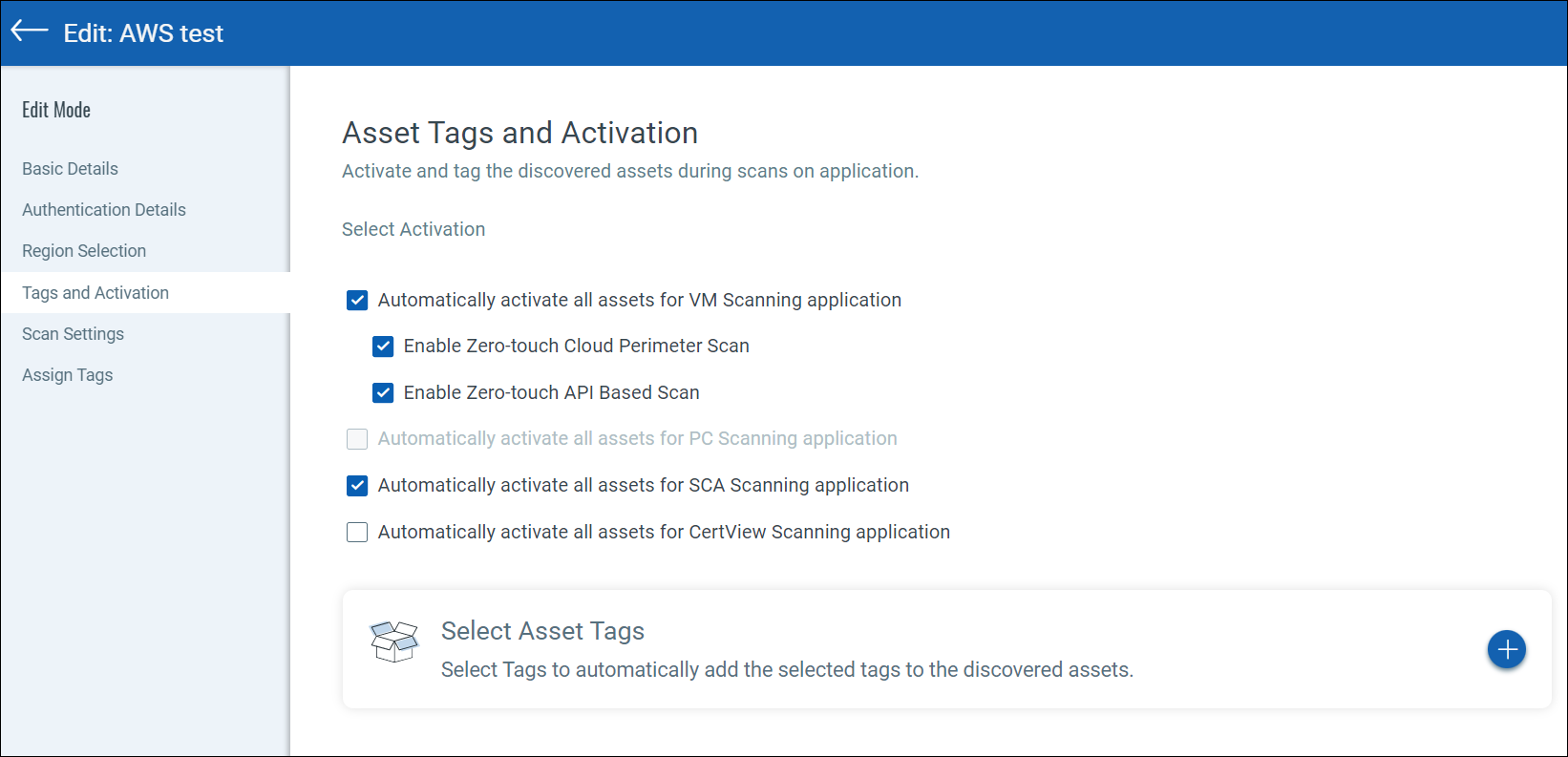
Task: Click the blue plus add tags icon
Action: (x=1506, y=650)
